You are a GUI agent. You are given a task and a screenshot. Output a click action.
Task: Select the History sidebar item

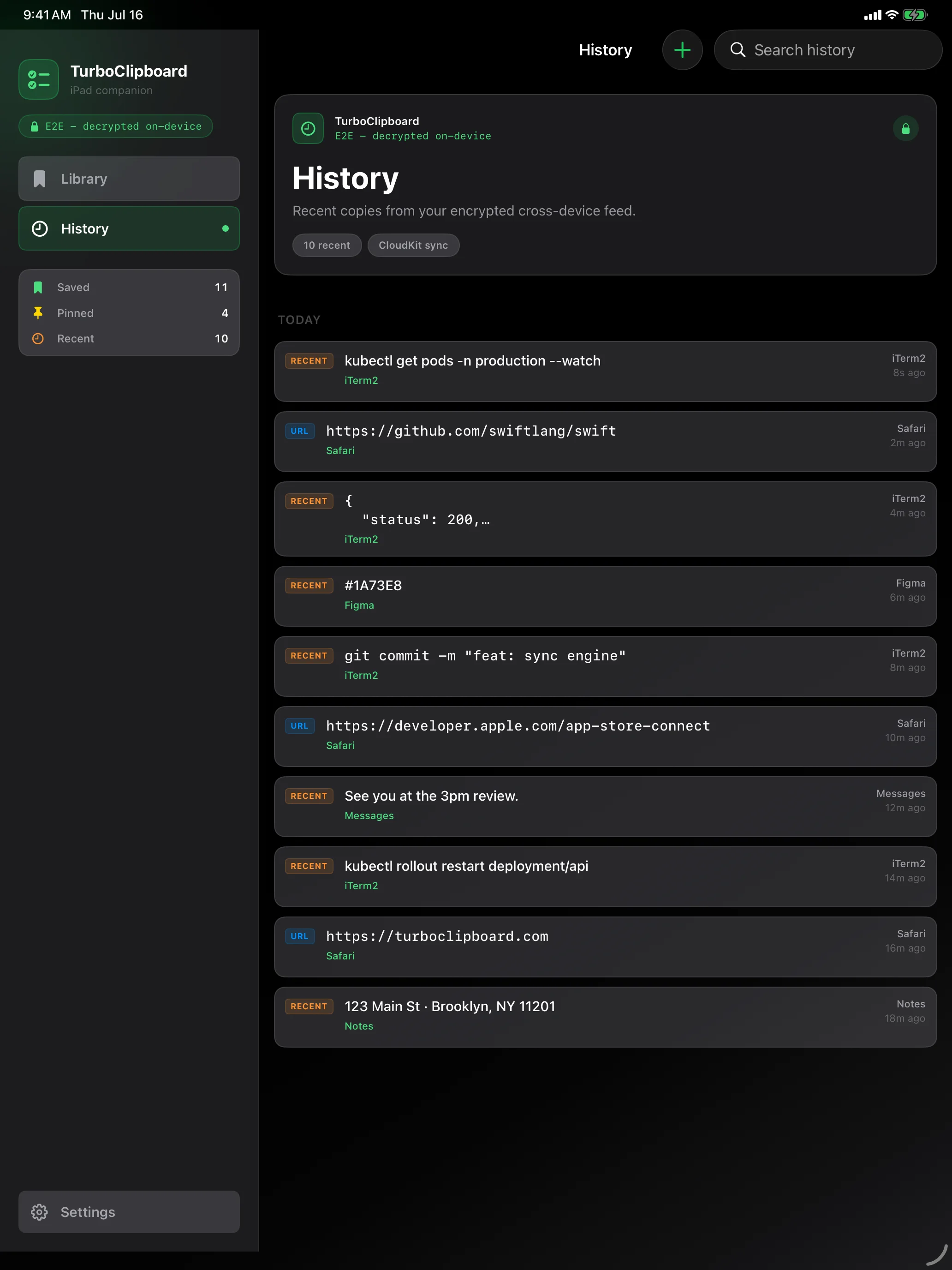129,228
